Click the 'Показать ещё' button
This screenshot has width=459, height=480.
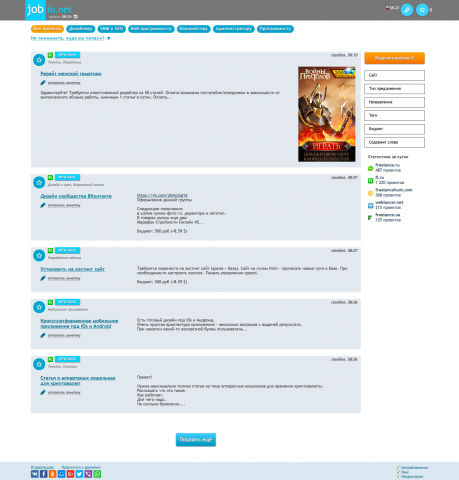click(x=196, y=440)
